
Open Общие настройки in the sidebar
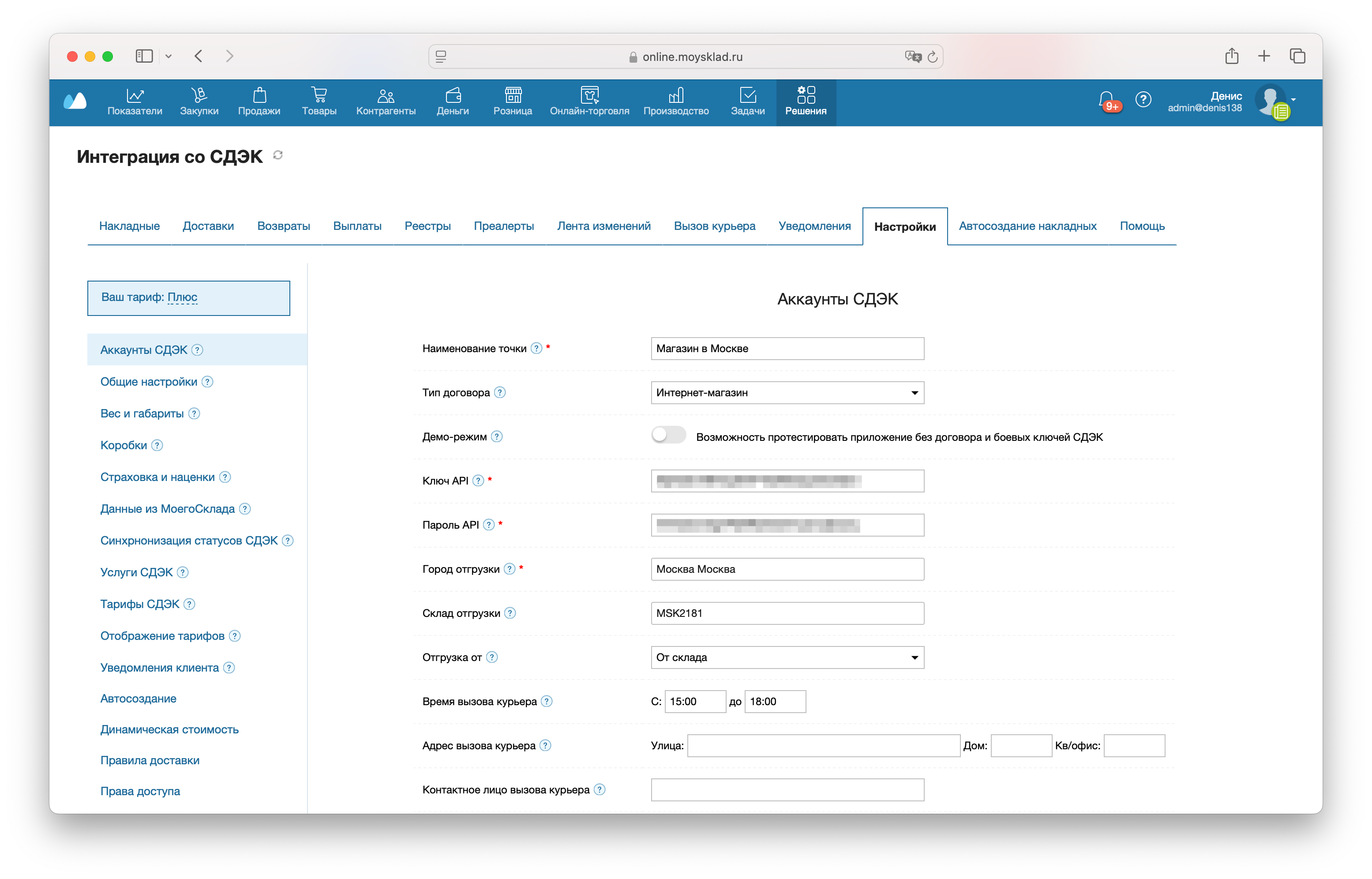click(148, 382)
